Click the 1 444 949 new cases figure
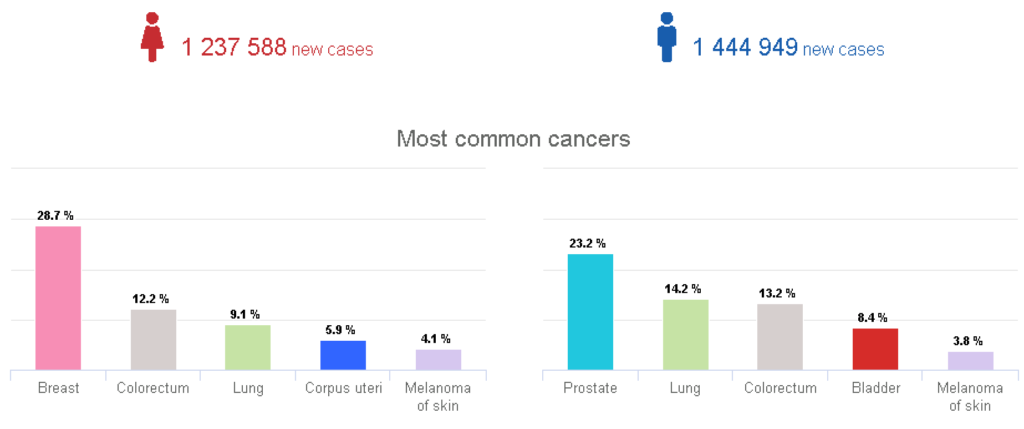1024x429 pixels. (788, 48)
